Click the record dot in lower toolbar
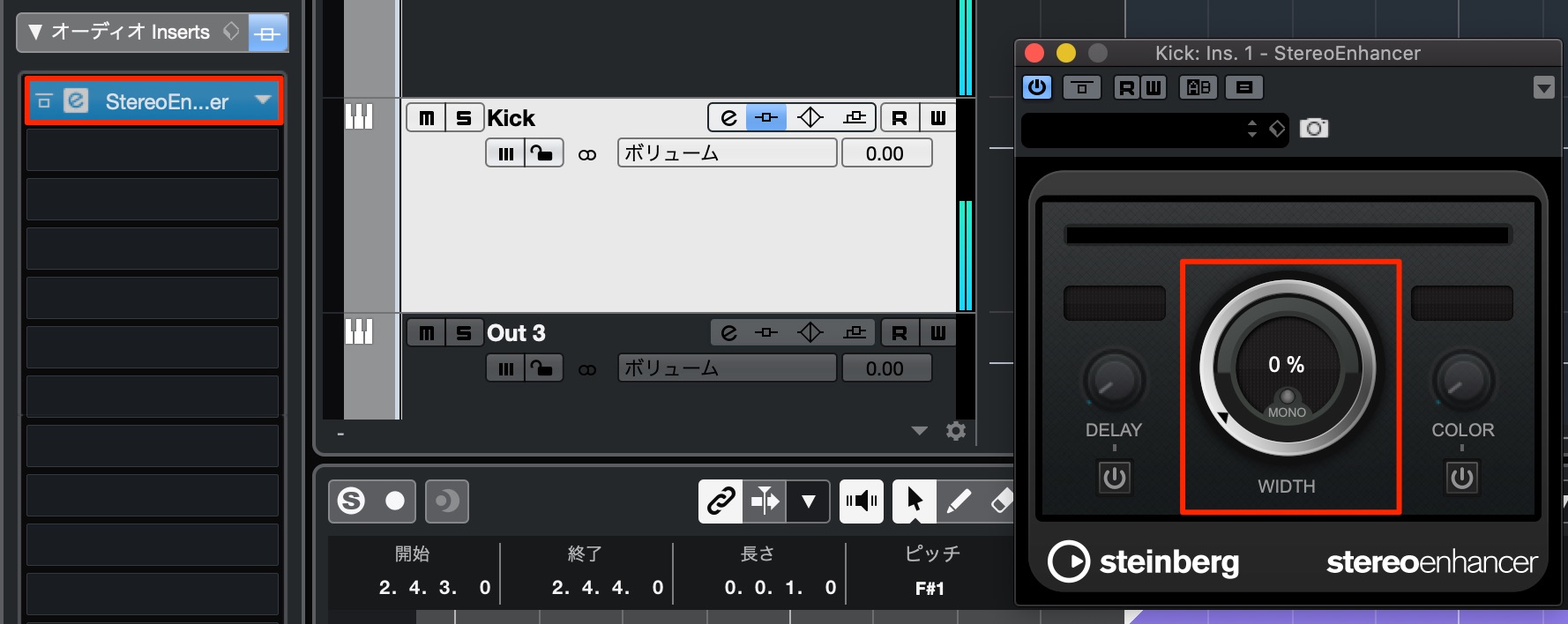The height and width of the screenshot is (624, 1568). tap(395, 501)
